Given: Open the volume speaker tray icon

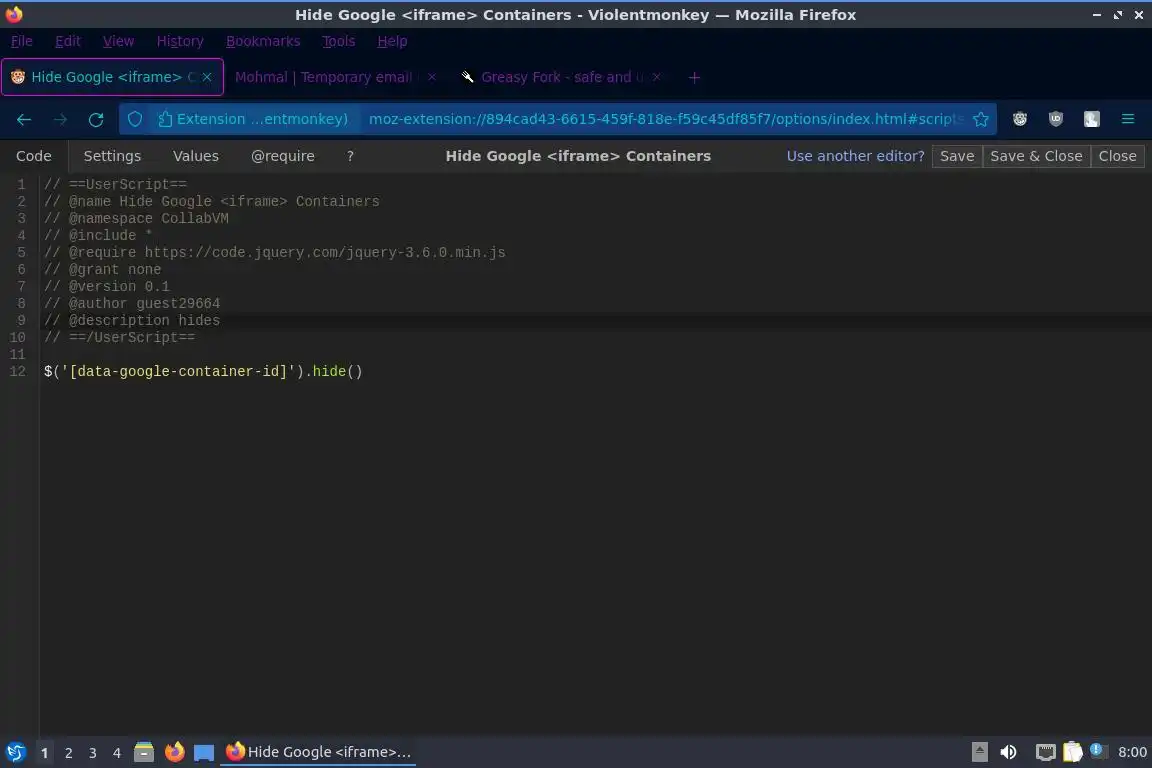Looking at the screenshot, I should point(1008,752).
